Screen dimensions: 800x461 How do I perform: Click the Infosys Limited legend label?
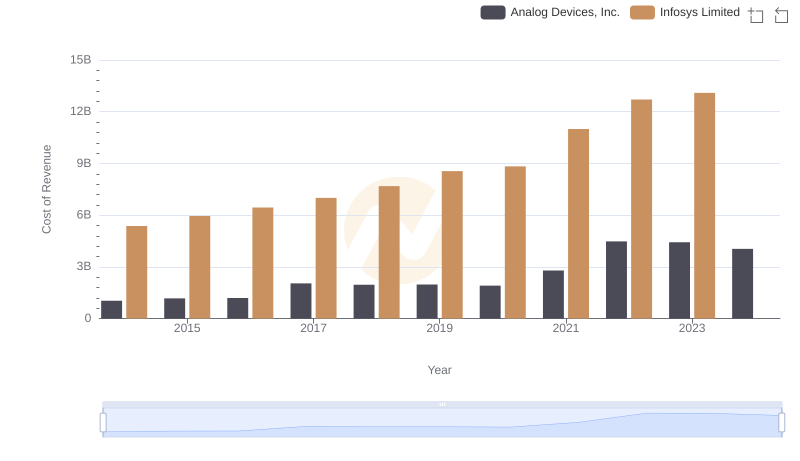699,12
